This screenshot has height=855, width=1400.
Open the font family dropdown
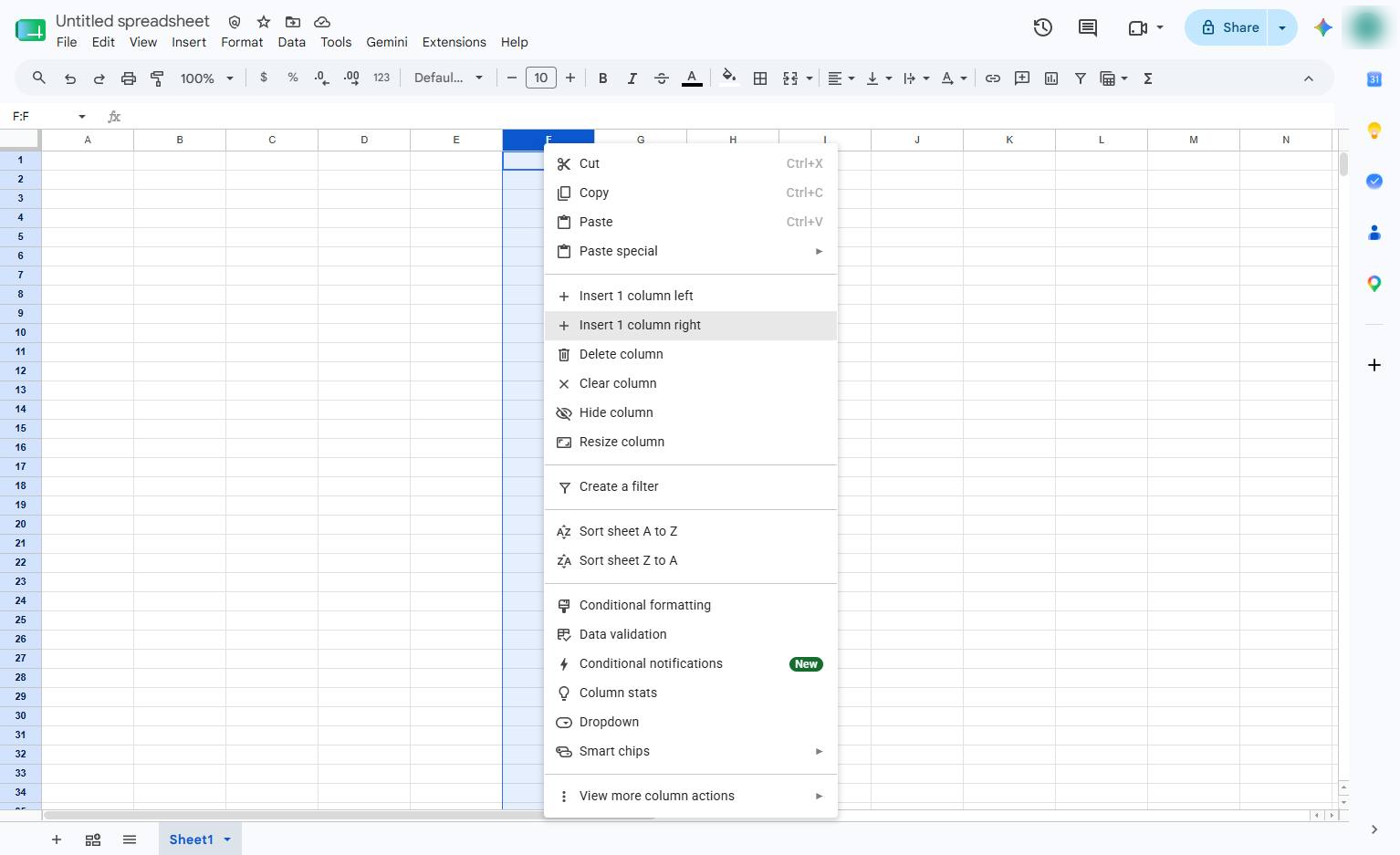tap(448, 78)
